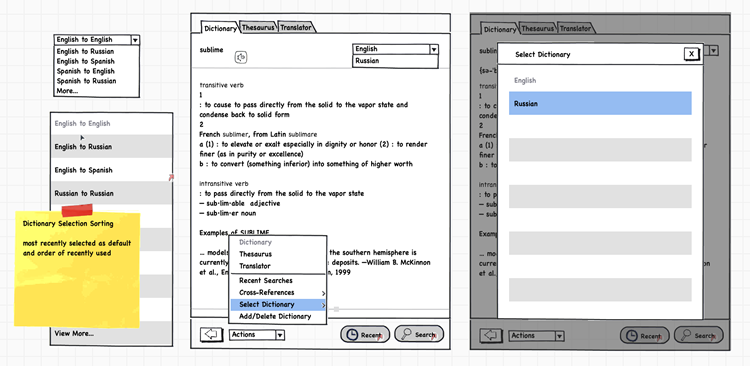
Task: Expand the English to English dropdown arrow
Action: pyautogui.click(x=135, y=40)
